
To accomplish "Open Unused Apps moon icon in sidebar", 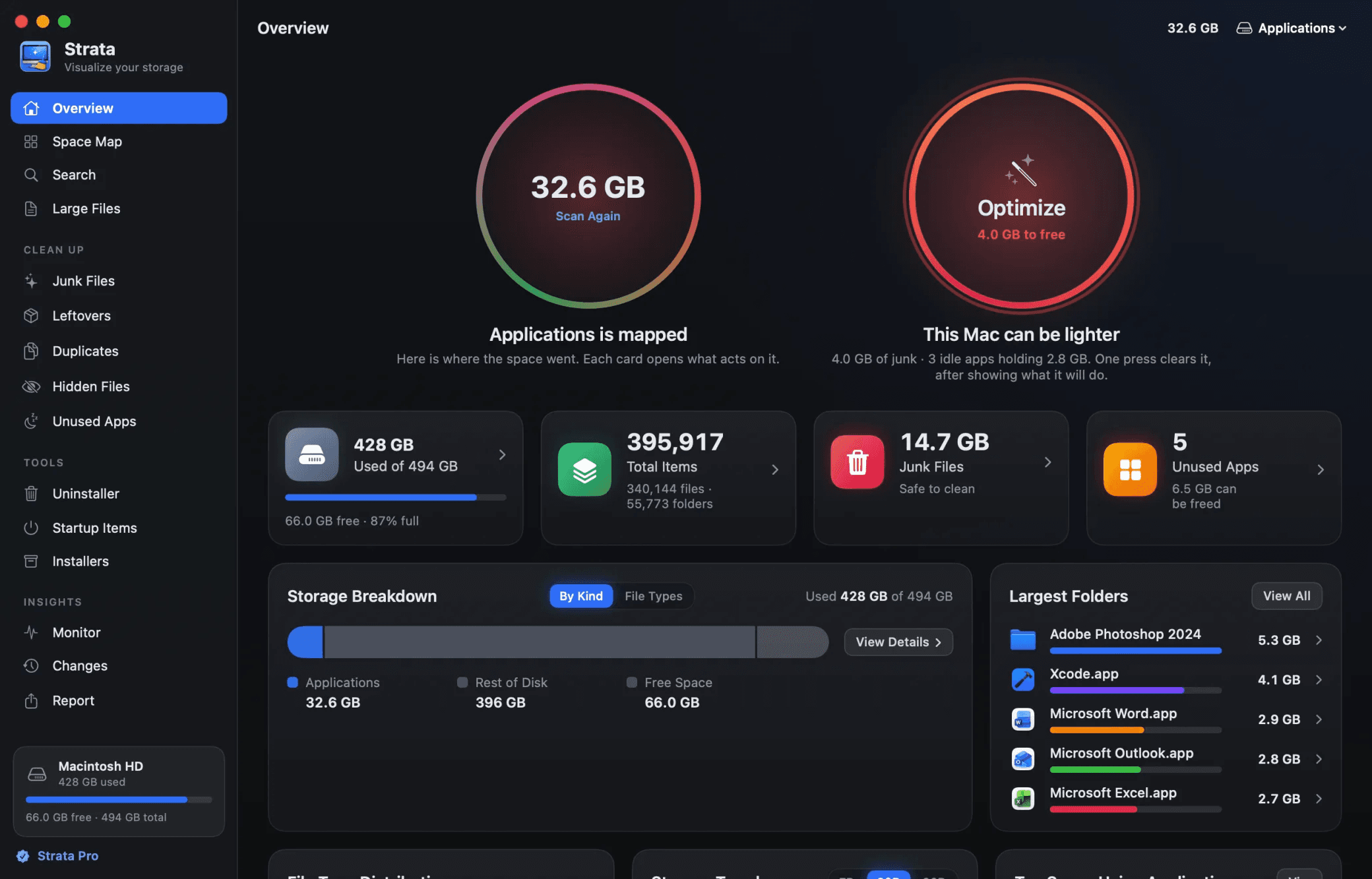I will pos(31,421).
